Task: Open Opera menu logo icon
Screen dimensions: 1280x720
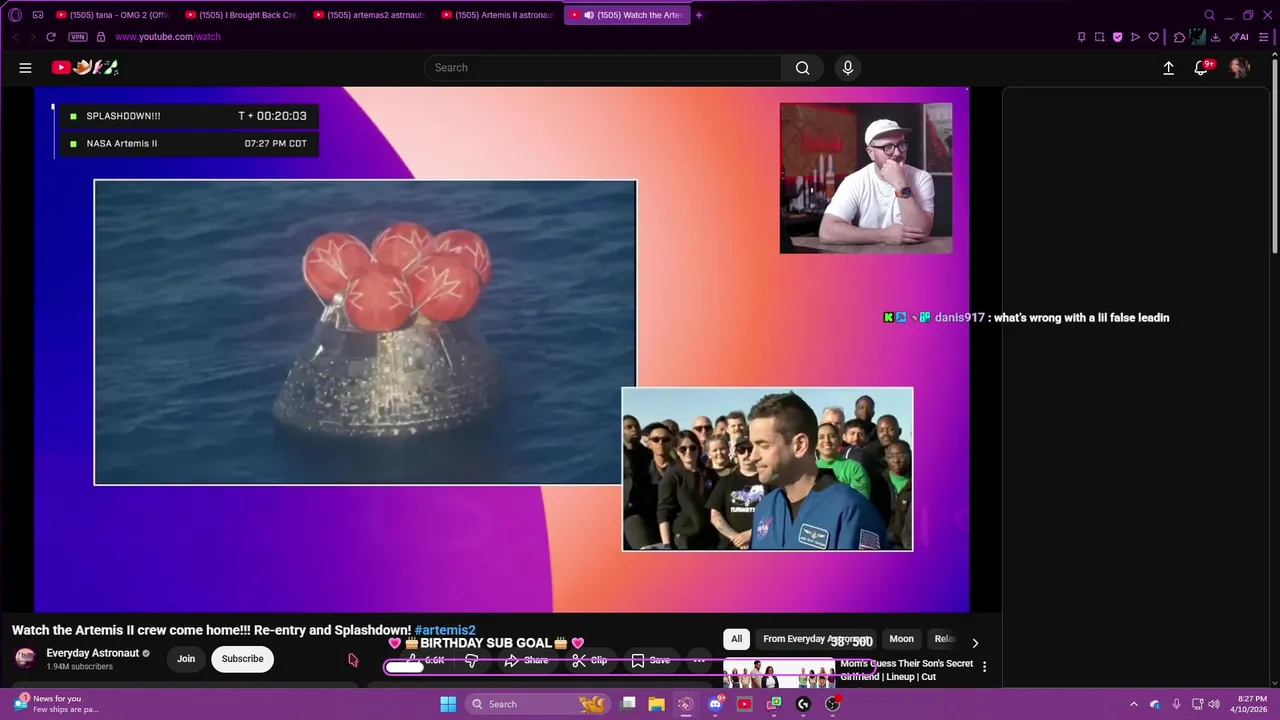Action: pyautogui.click(x=15, y=15)
